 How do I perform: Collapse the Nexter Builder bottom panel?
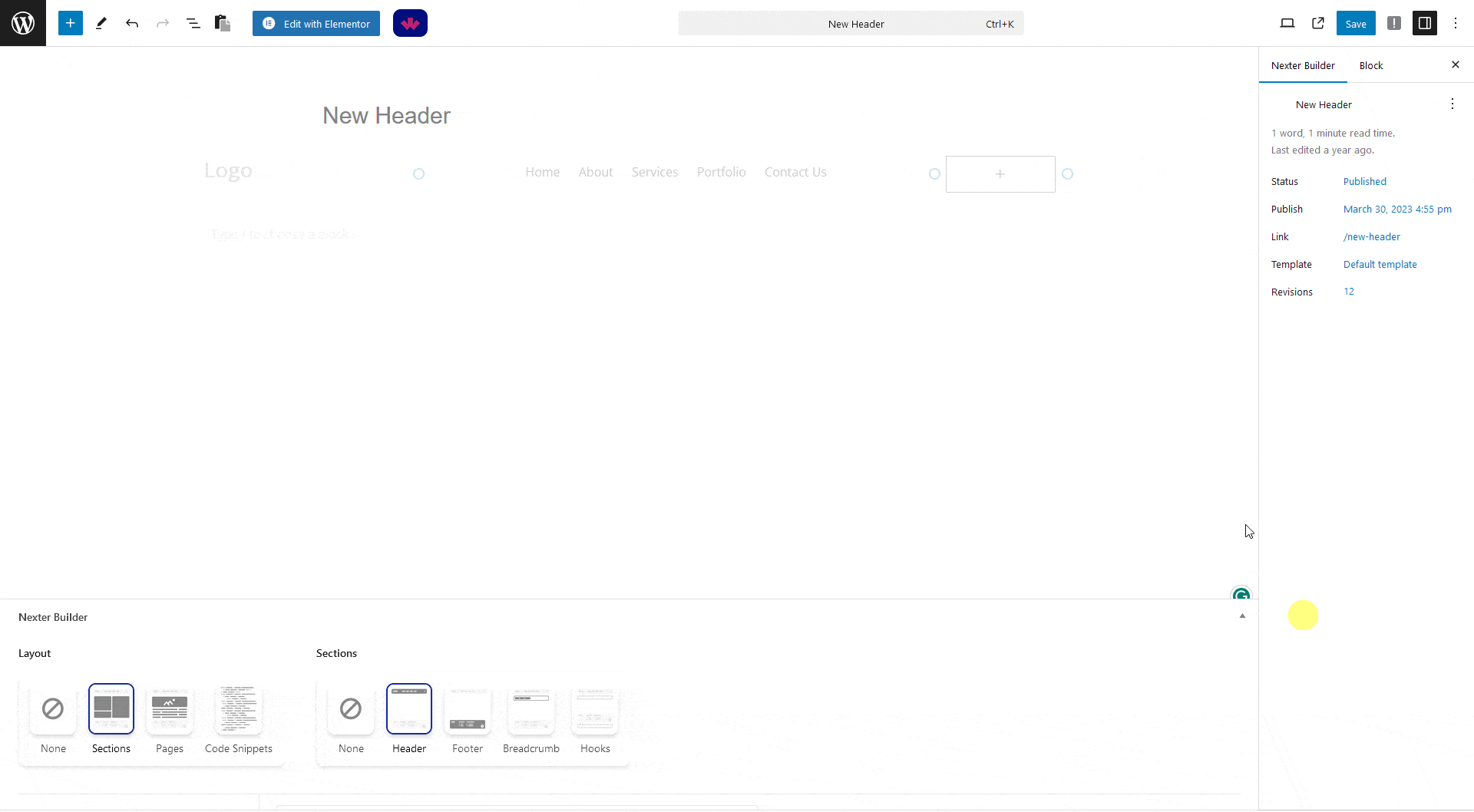1242,616
